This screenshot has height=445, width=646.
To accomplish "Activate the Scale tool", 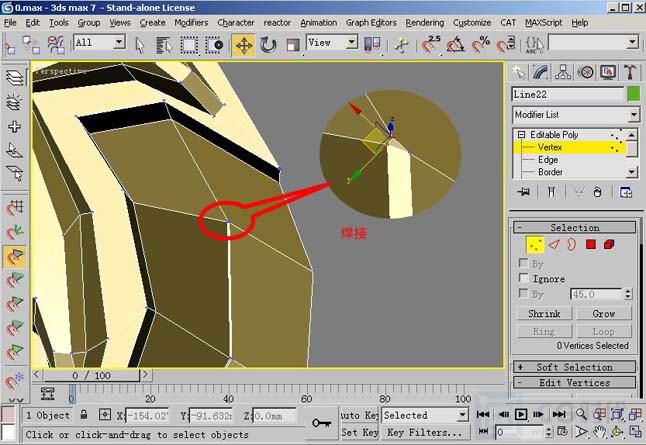I will point(293,44).
